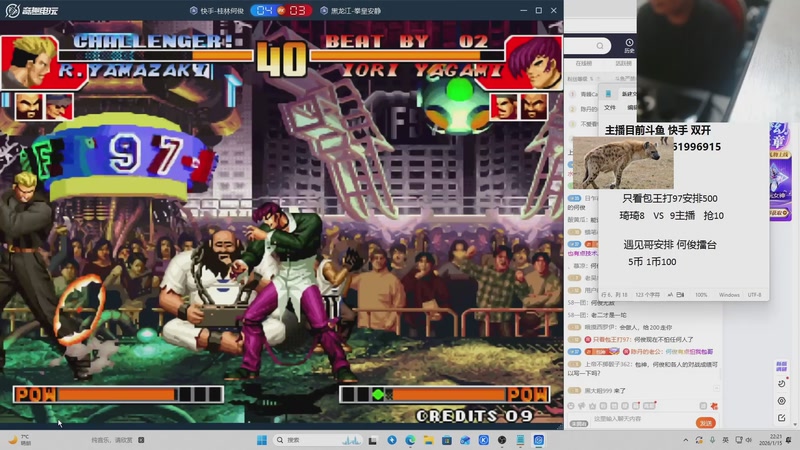Open File Explorer from taskbar

[x=429, y=440]
